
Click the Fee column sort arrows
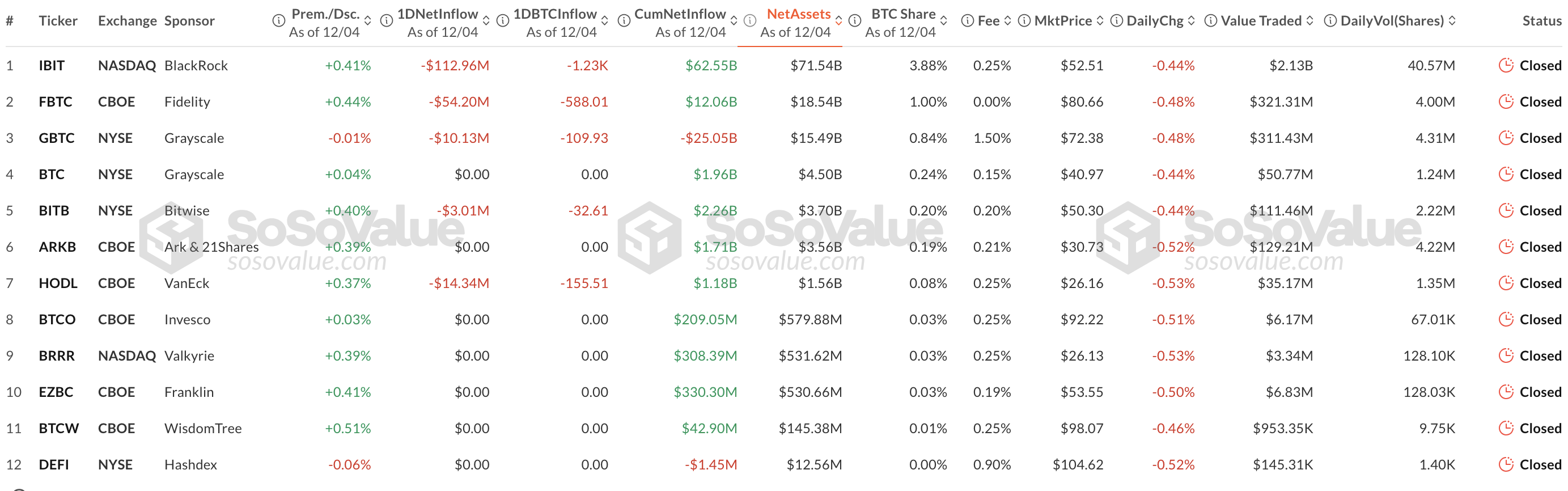click(x=1007, y=20)
